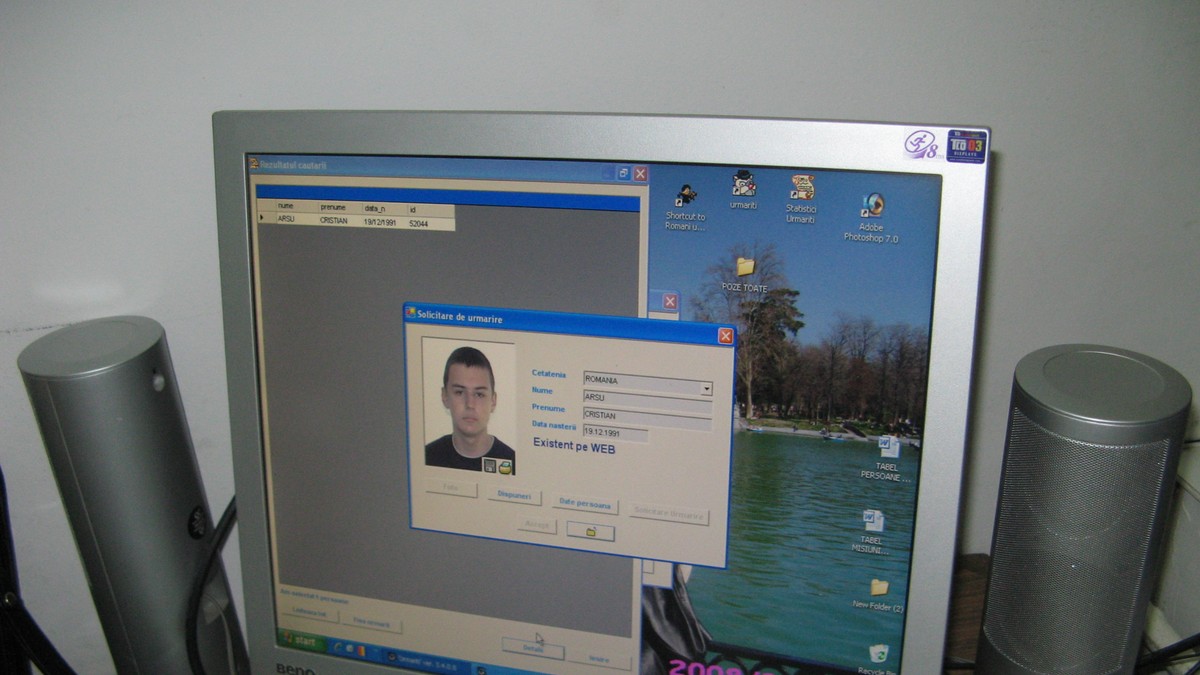
Task: Click the data_n column header
Action: click(x=382, y=209)
